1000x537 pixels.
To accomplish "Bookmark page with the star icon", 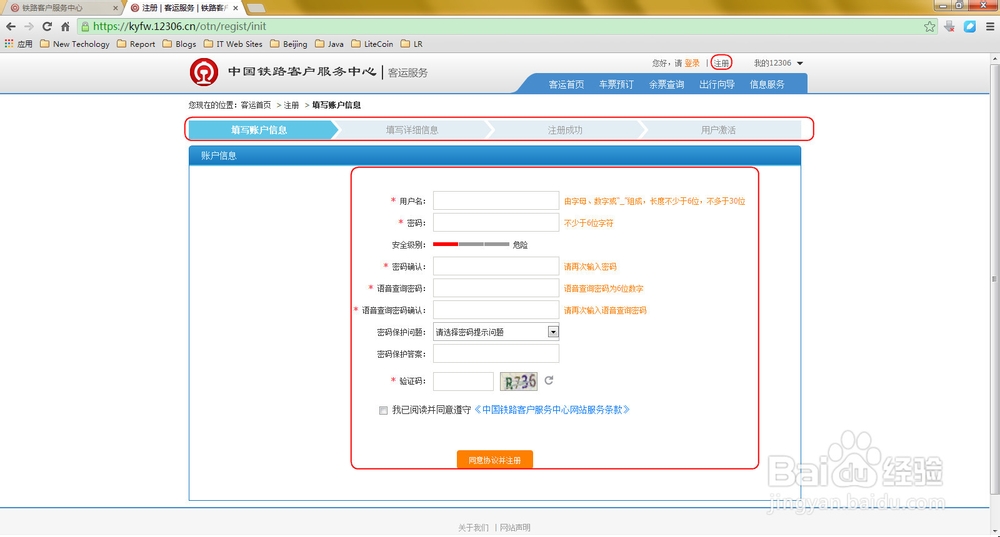I will (930, 27).
